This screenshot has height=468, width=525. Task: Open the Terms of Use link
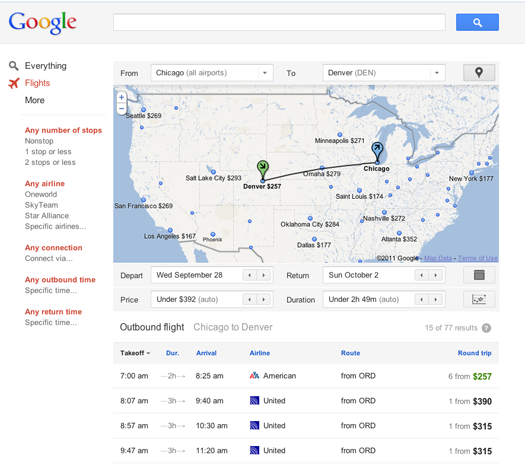[x=477, y=258]
